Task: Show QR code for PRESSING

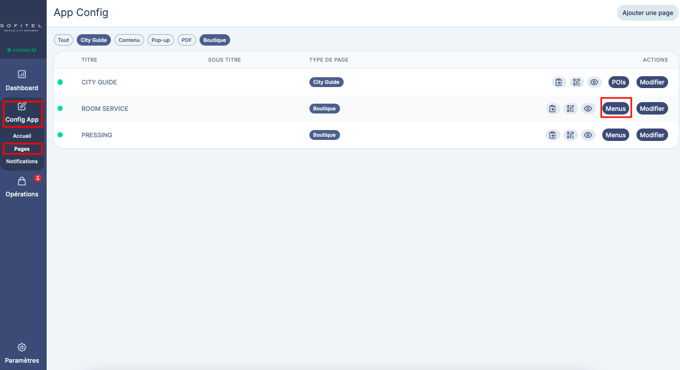Action: pyautogui.click(x=570, y=135)
